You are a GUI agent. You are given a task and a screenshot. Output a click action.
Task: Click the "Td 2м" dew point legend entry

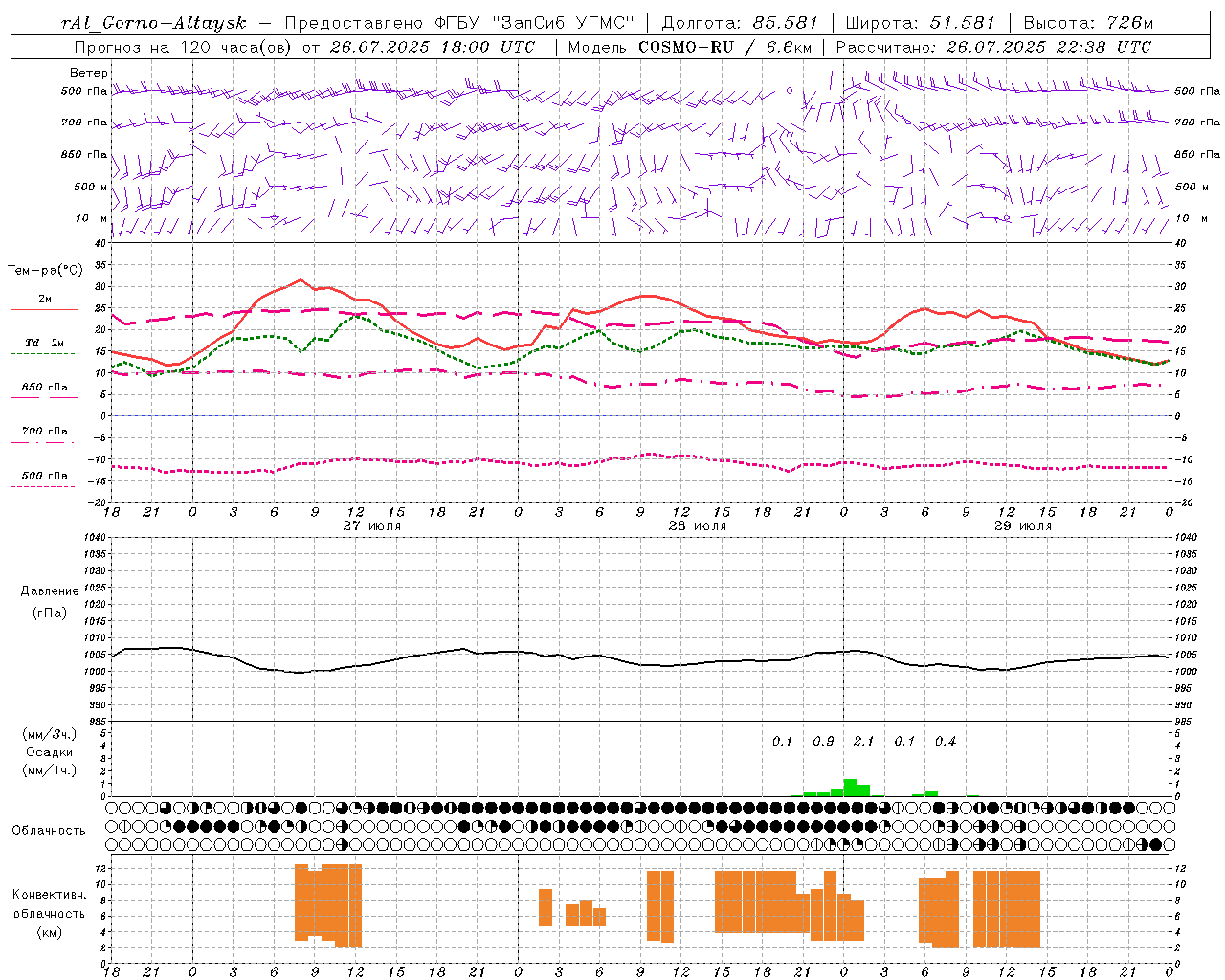[x=44, y=343]
